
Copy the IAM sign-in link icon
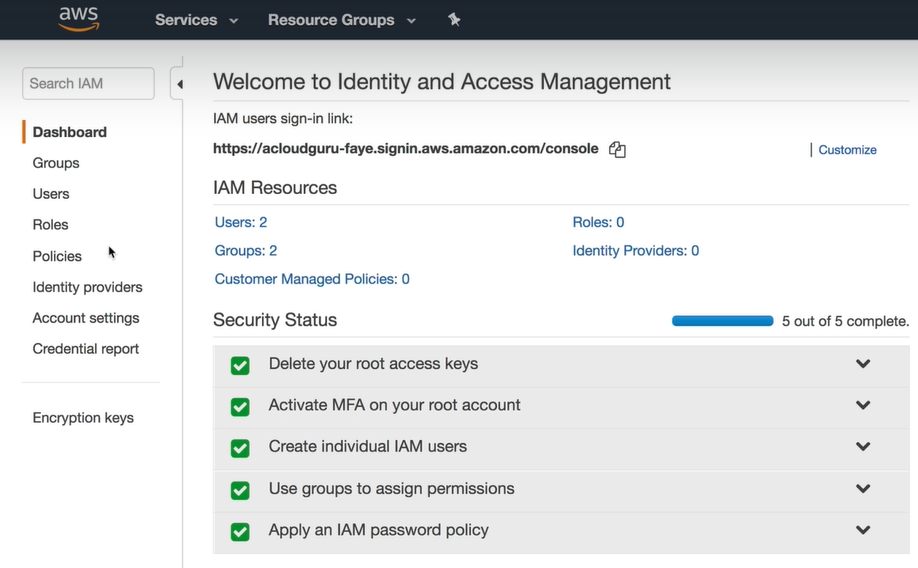pyautogui.click(x=617, y=150)
